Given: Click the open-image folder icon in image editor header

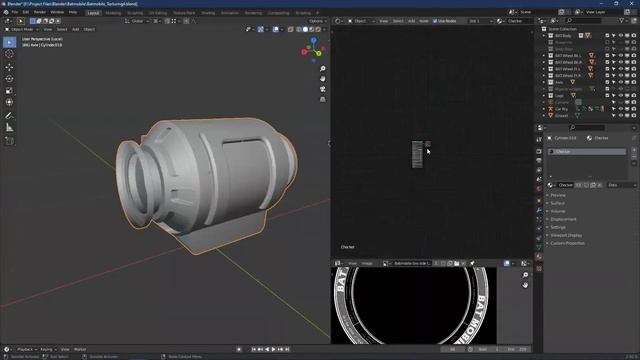Looking at the screenshot, I should (x=456, y=264).
